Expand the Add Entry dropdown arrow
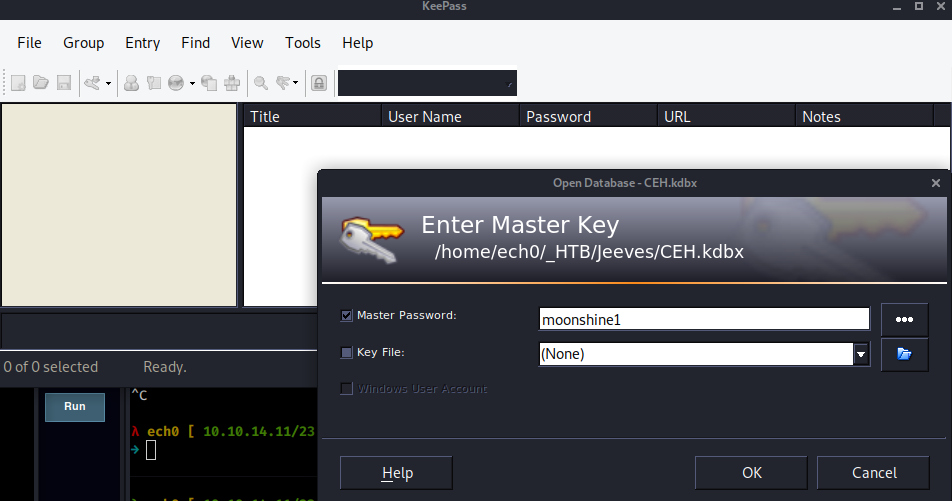This screenshot has height=501, width=952. (108, 83)
